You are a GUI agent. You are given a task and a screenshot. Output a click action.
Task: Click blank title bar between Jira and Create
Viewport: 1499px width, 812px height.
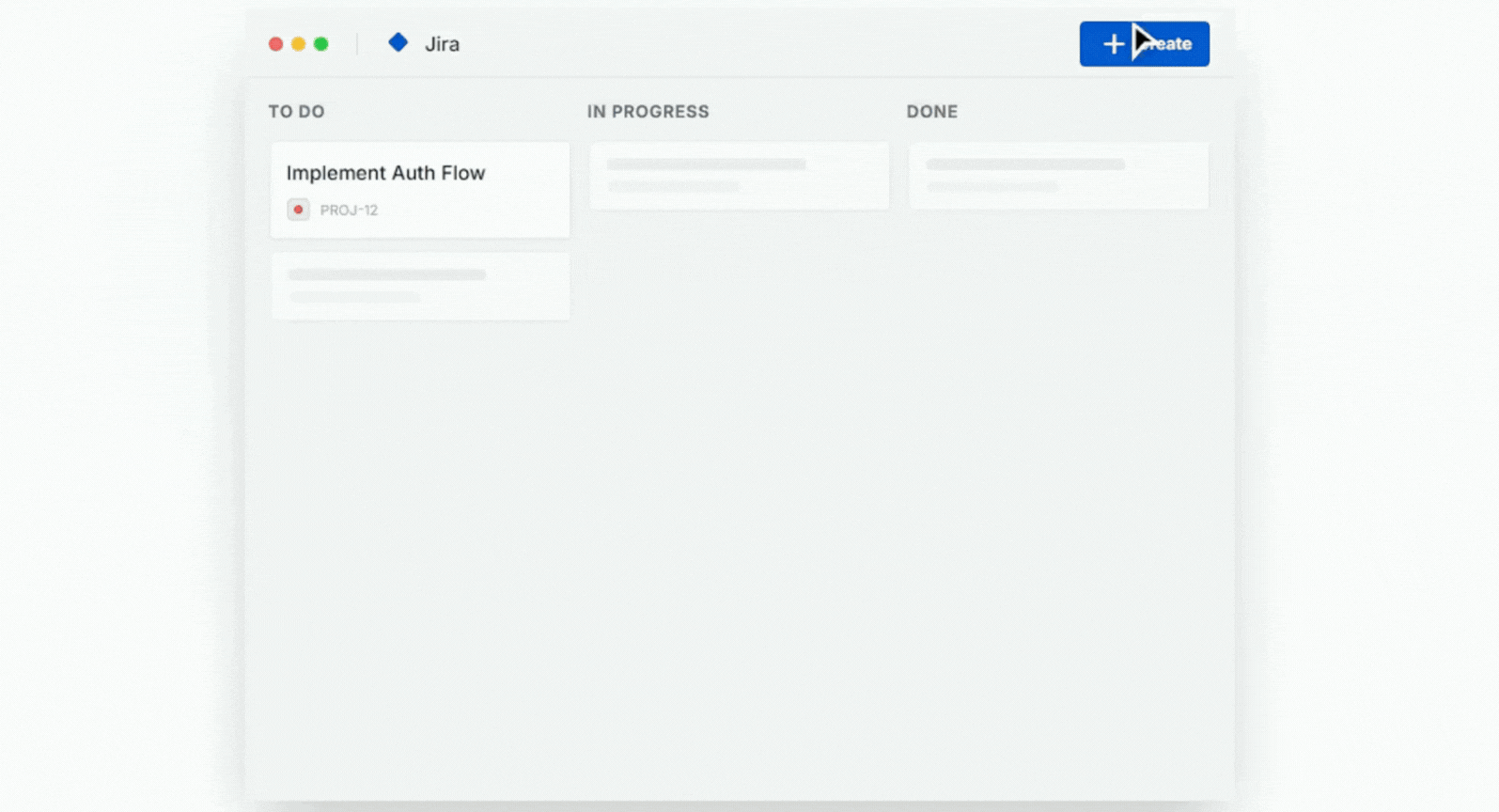point(752,44)
